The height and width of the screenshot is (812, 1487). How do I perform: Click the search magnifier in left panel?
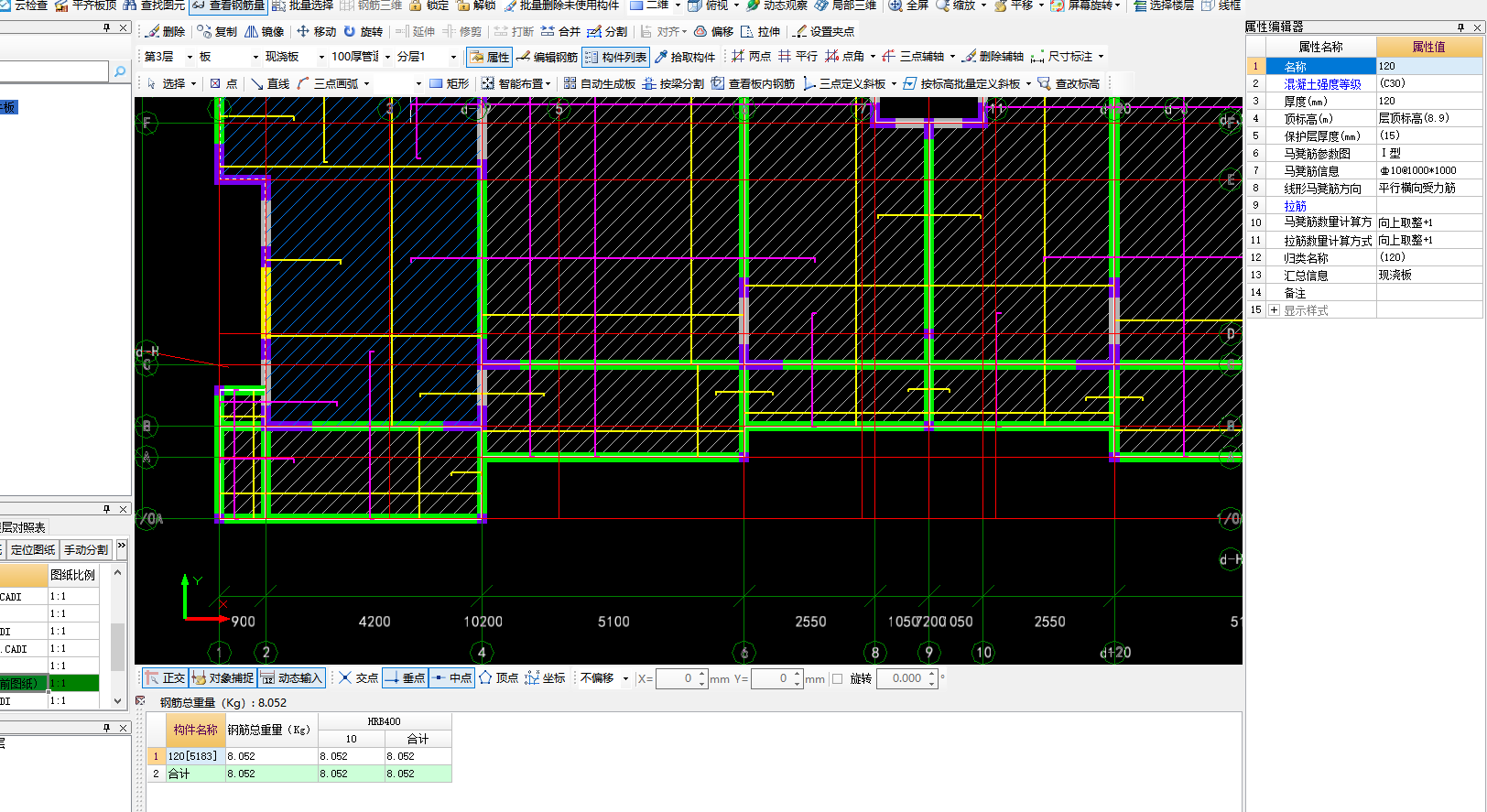tap(120, 70)
